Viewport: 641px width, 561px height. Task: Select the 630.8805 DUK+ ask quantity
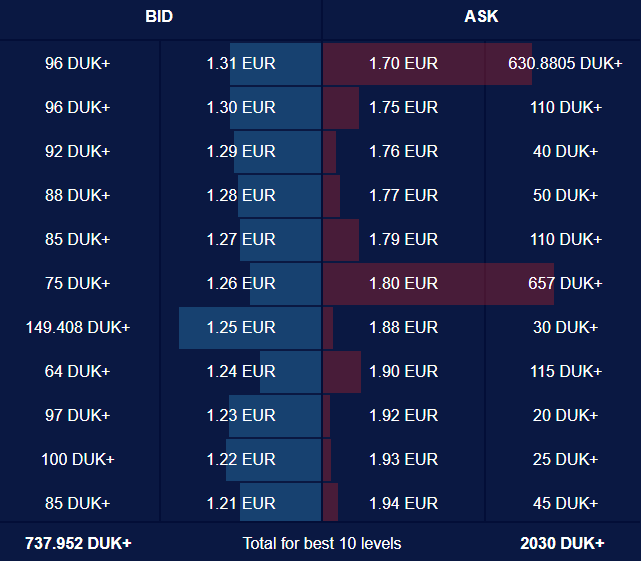[x=565, y=63]
